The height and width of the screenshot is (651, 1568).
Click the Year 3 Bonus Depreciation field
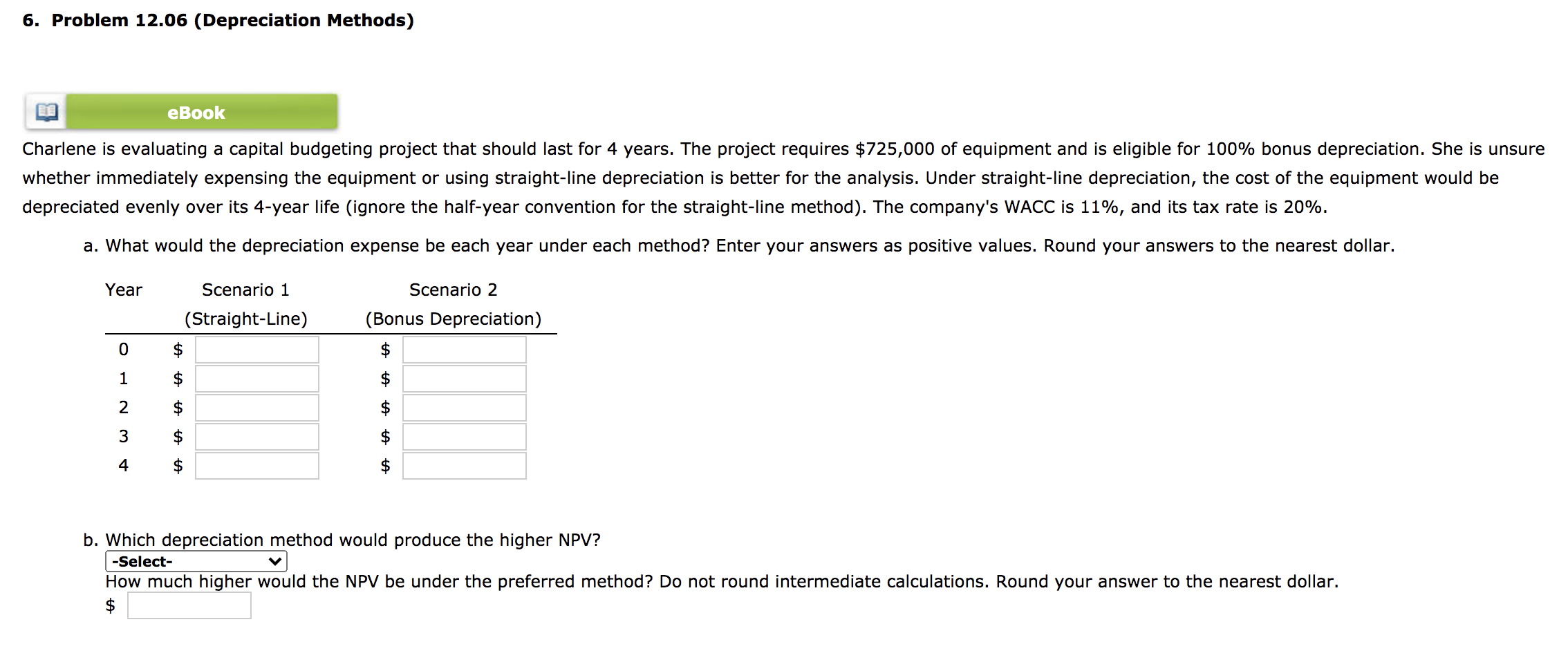[x=463, y=436]
